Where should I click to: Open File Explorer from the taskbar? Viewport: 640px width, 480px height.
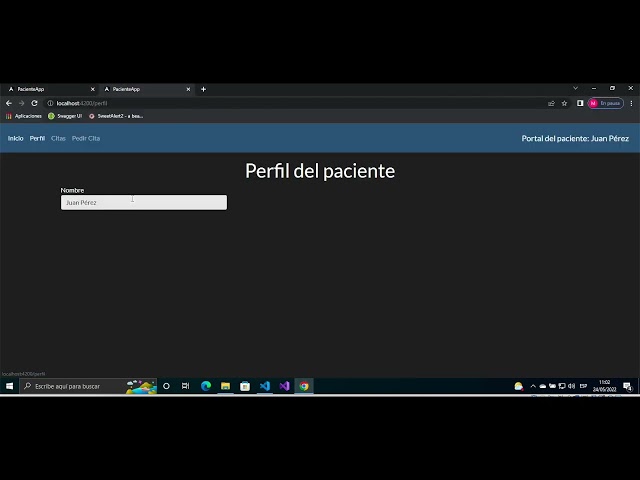[x=225, y=386]
